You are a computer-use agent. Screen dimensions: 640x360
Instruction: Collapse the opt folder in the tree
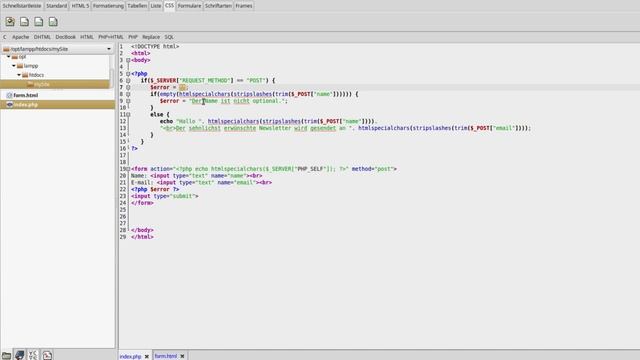click(x=9, y=57)
